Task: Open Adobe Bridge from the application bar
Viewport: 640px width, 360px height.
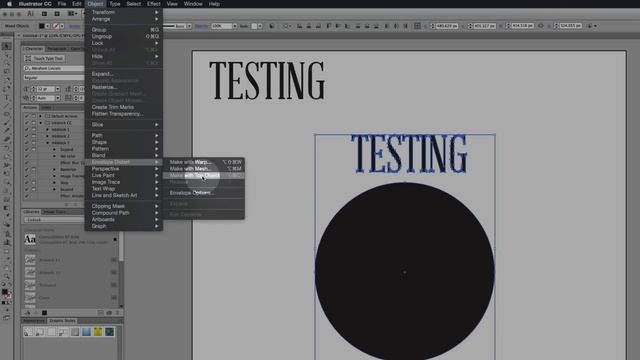Action: point(44,13)
